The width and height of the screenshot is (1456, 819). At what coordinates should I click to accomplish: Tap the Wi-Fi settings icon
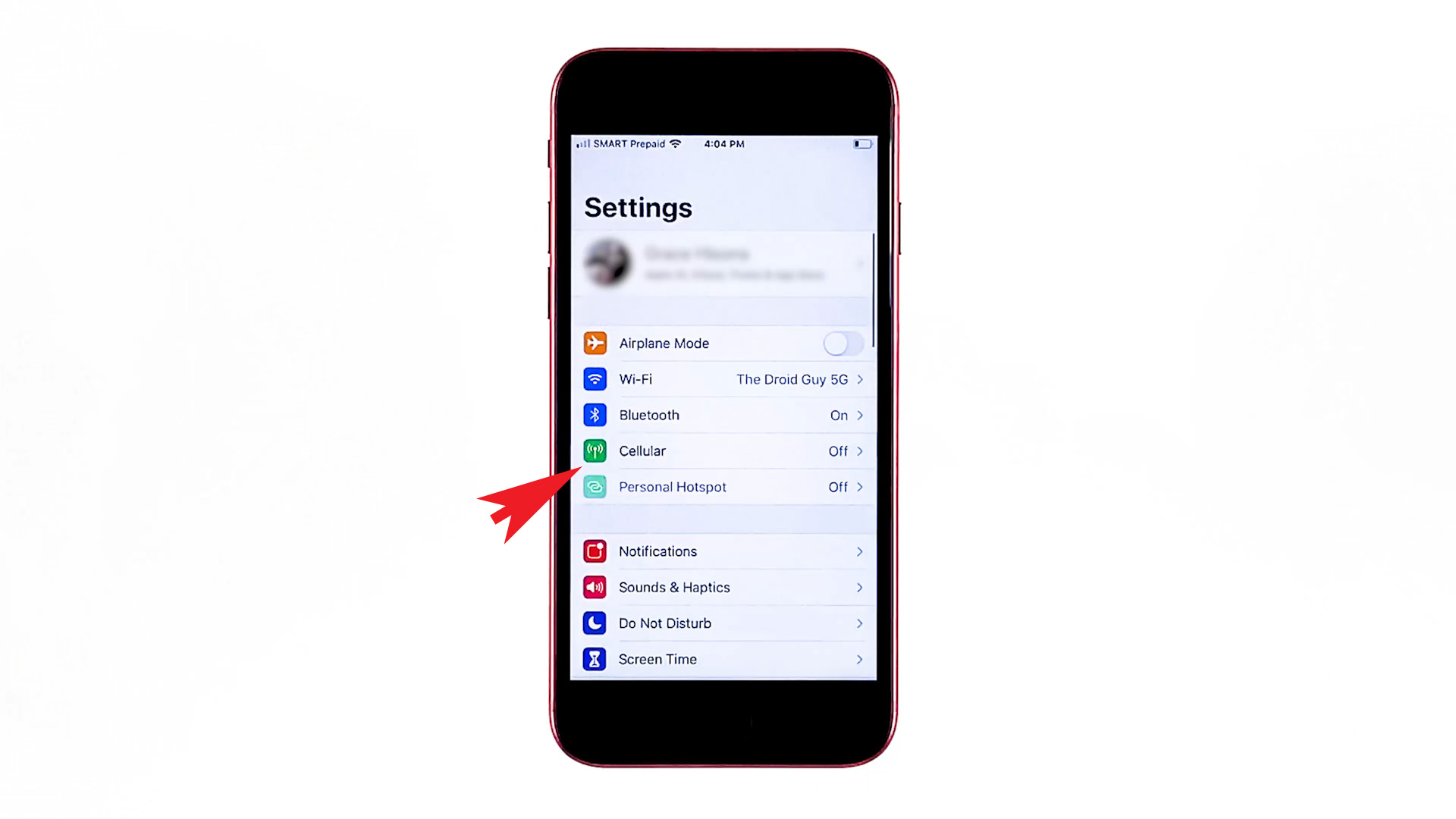click(596, 378)
